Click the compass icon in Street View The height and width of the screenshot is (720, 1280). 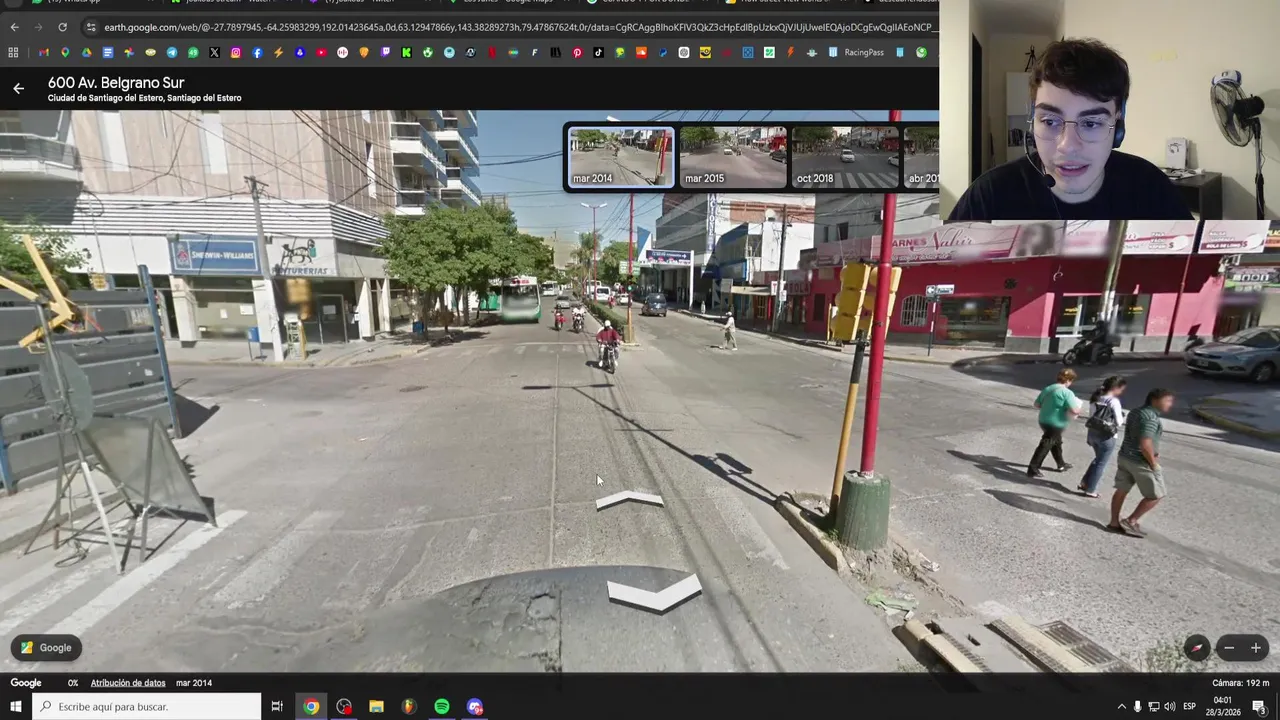(1196, 648)
